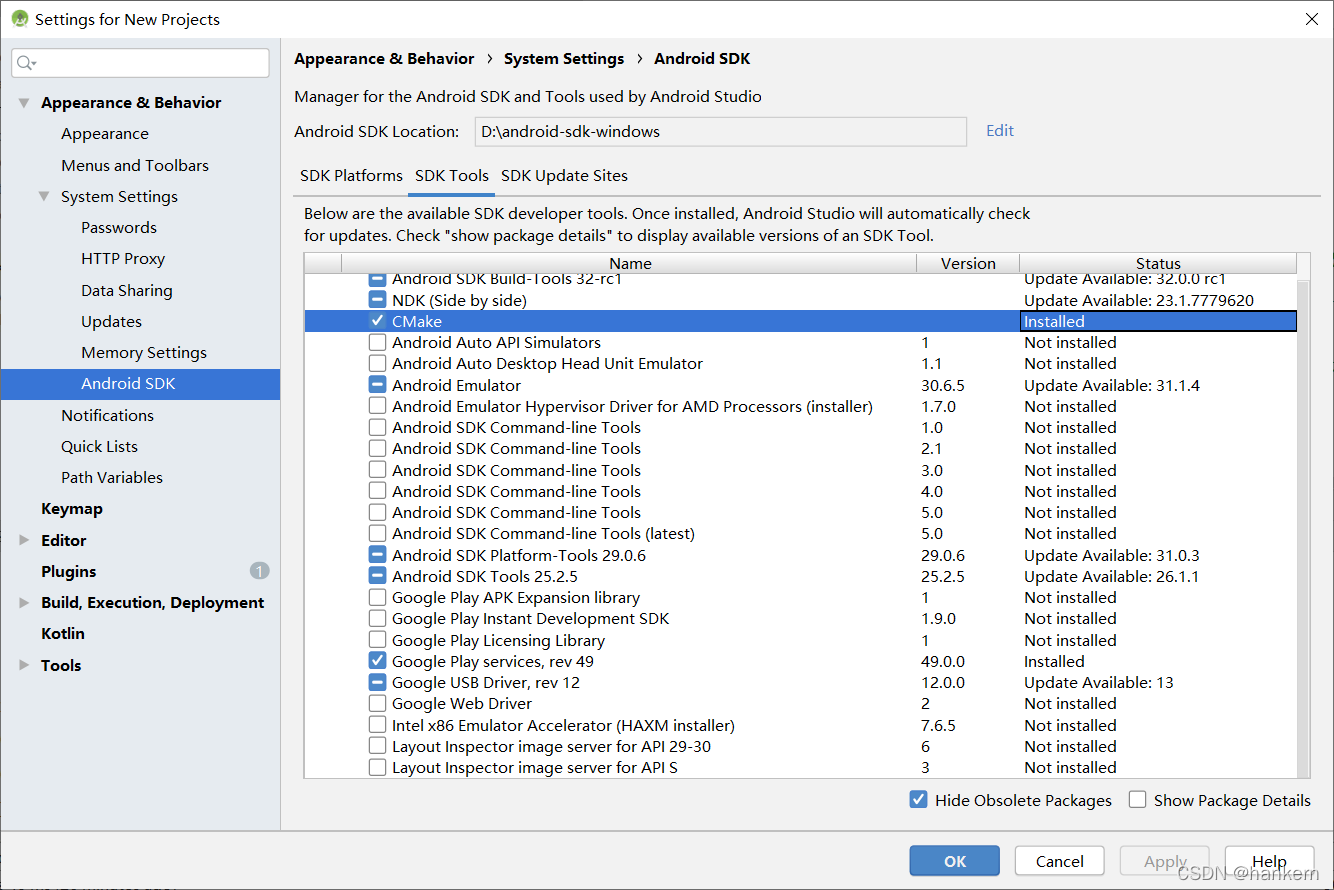The width and height of the screenshot is (1334, 890).
Task: Check Android Auto Desktop Head Unit Emulator
Action: click(x=377, y=363)
